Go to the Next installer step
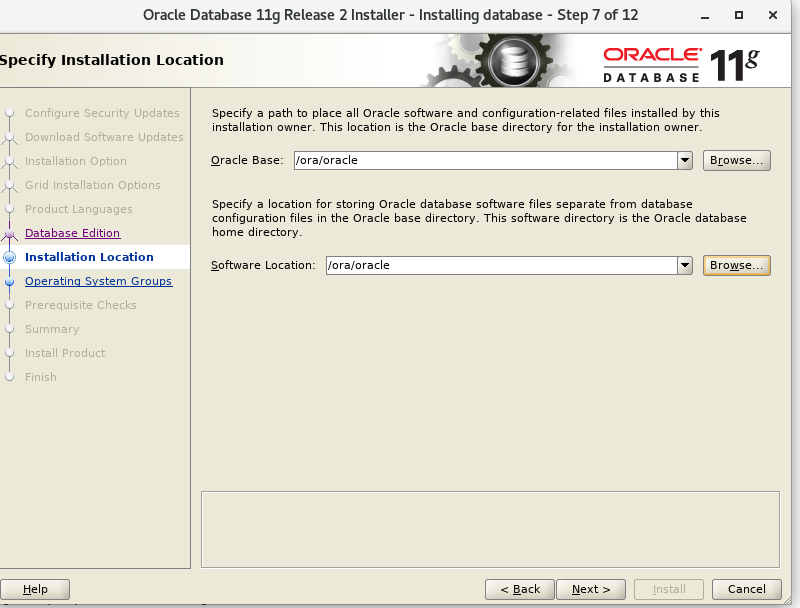This screenshot has height=608, width=800. (x=591, y=590)
